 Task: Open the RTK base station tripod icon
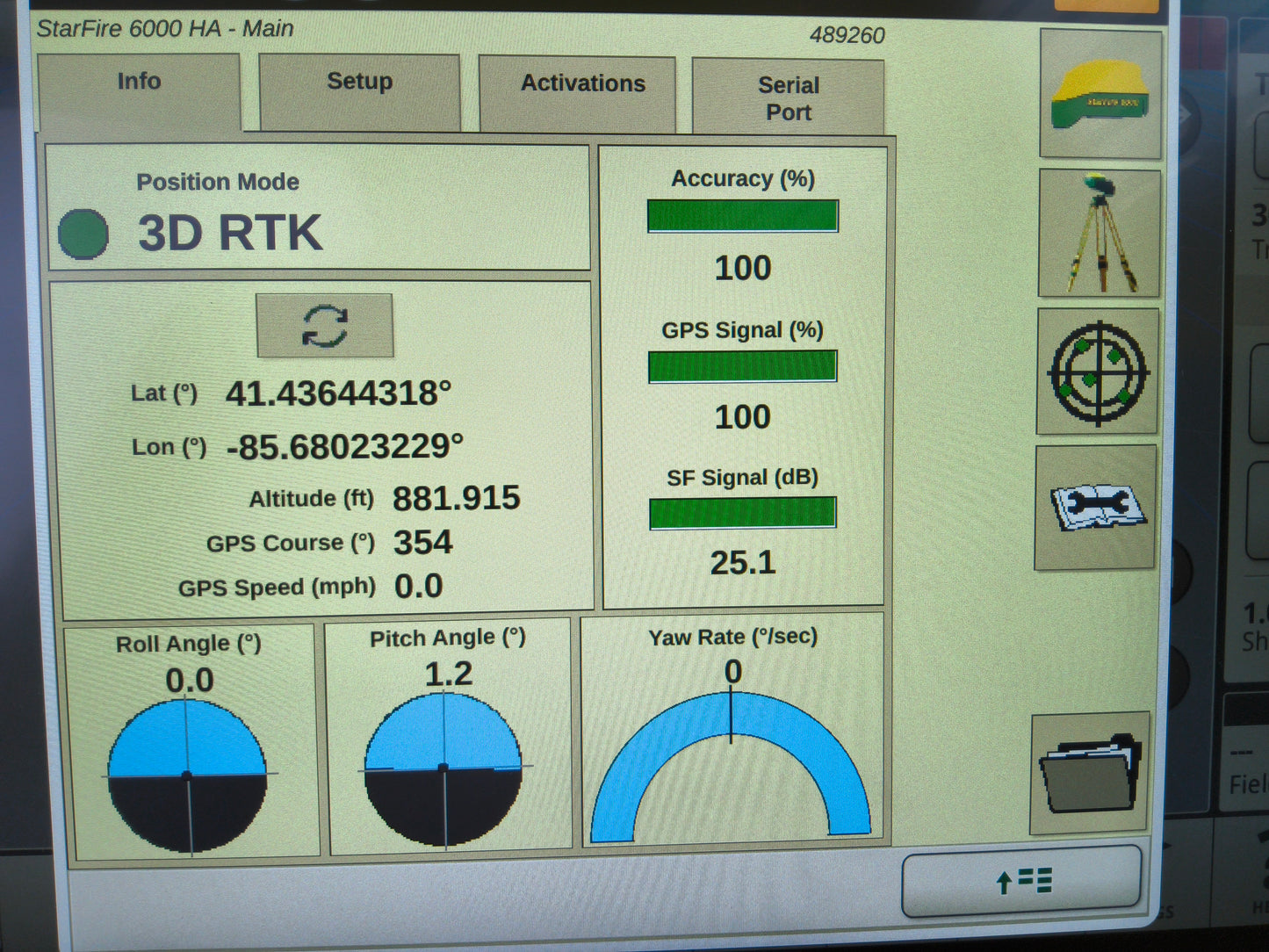1100,234
